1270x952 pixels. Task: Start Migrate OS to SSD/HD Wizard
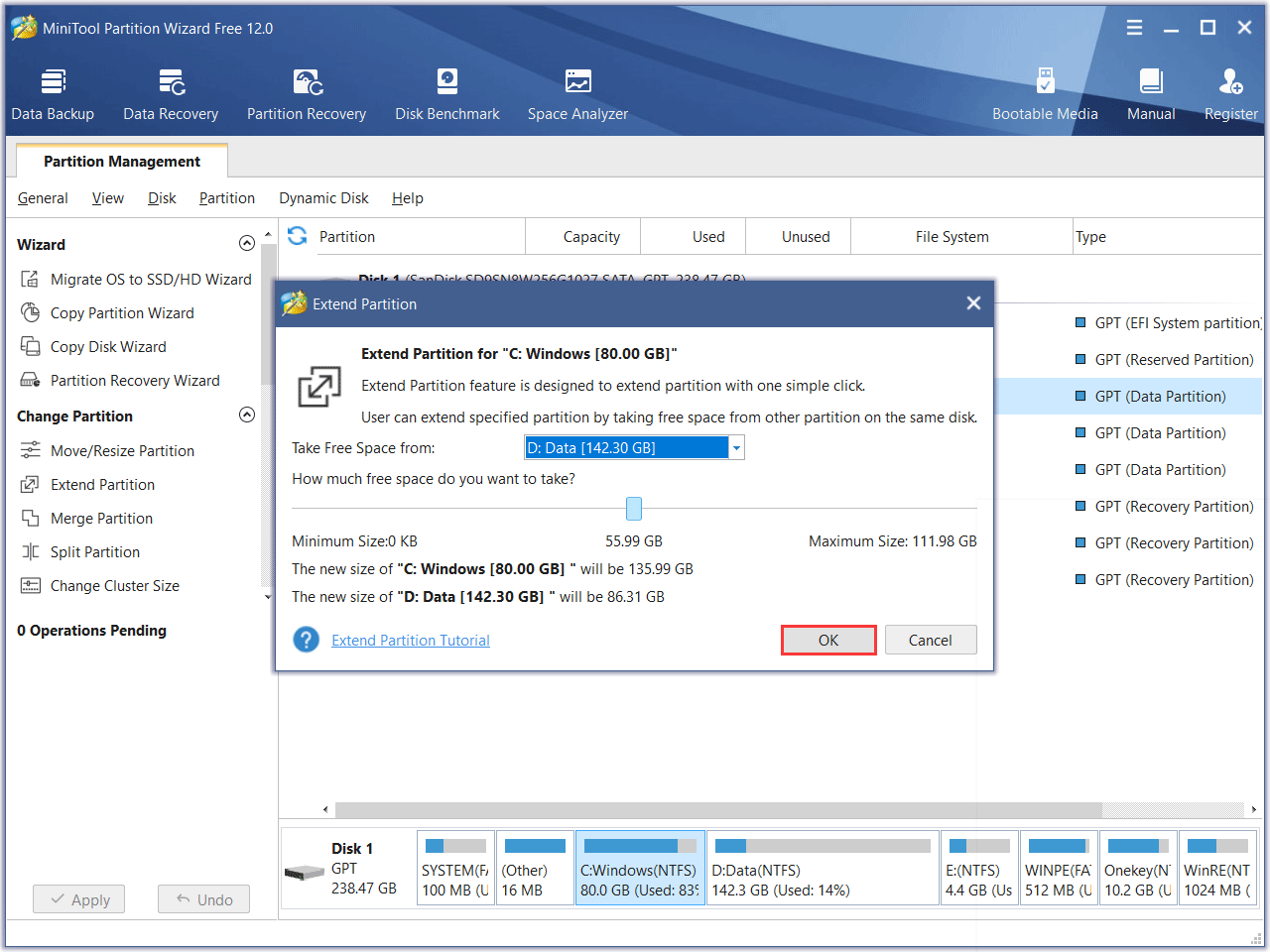pos(136,280)
